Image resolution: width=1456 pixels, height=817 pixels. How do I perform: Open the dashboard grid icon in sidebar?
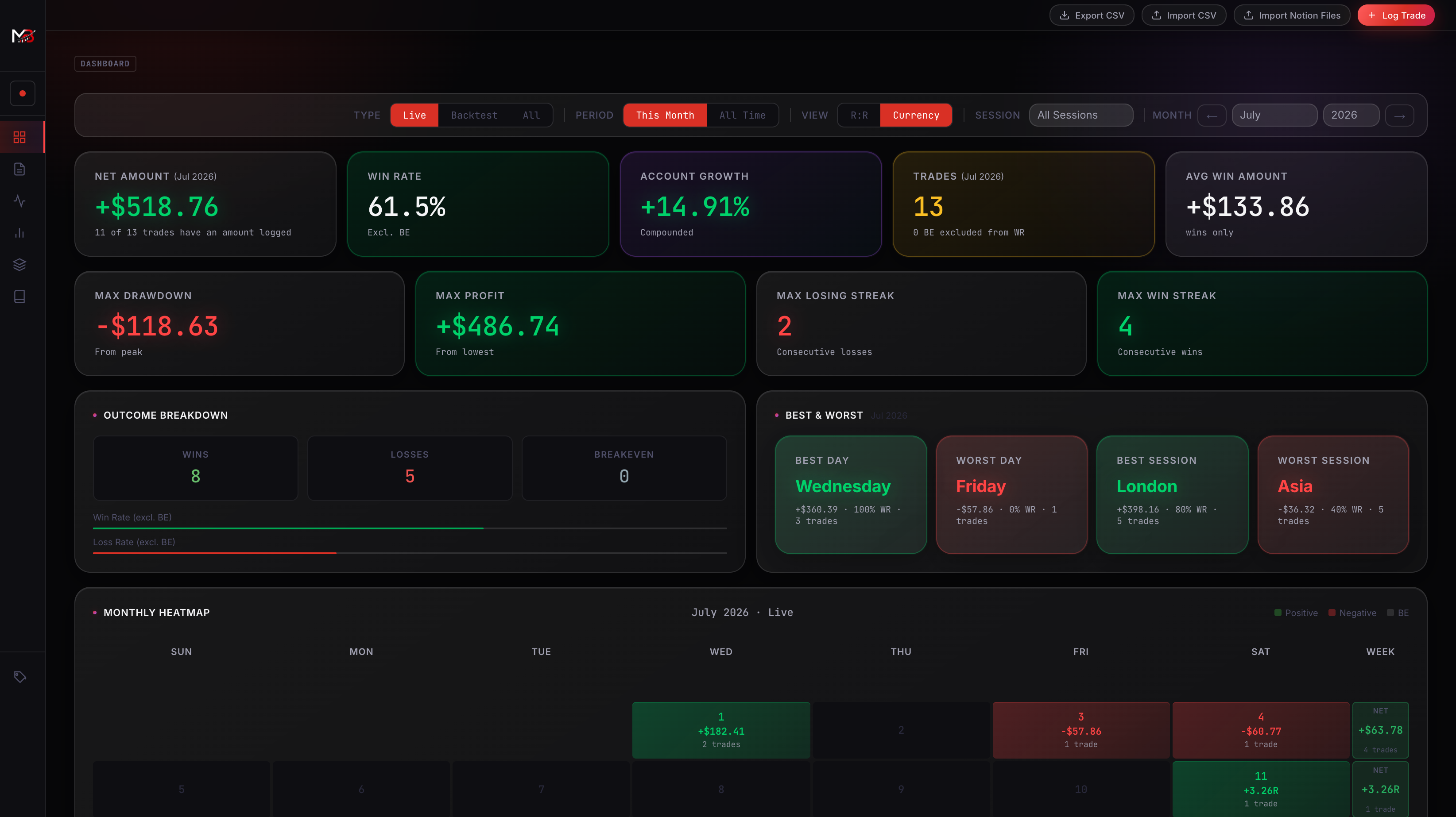click(x=20, y=137)
